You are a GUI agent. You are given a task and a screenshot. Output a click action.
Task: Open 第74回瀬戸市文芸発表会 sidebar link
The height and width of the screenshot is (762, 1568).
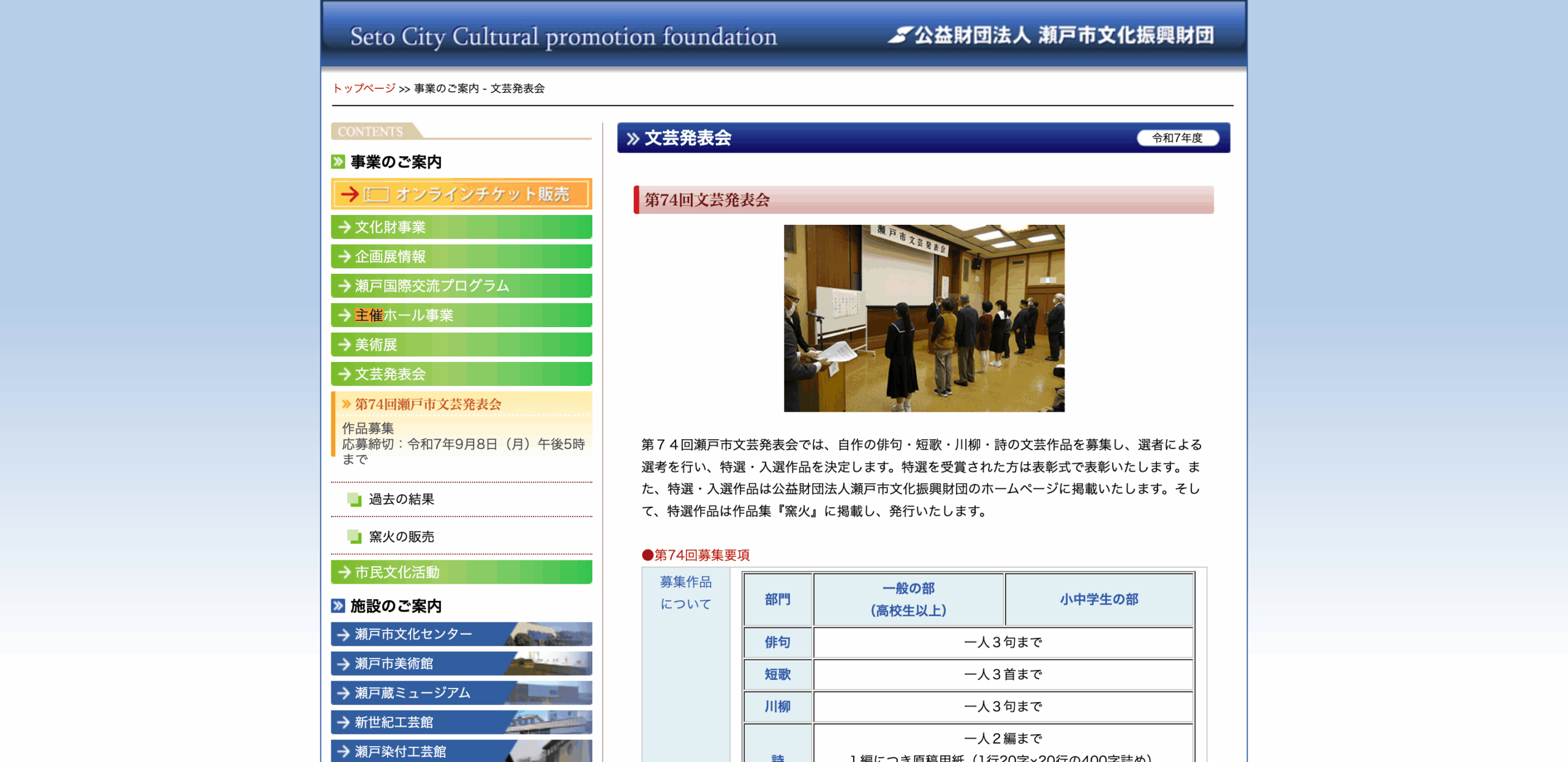pos(428,404)
